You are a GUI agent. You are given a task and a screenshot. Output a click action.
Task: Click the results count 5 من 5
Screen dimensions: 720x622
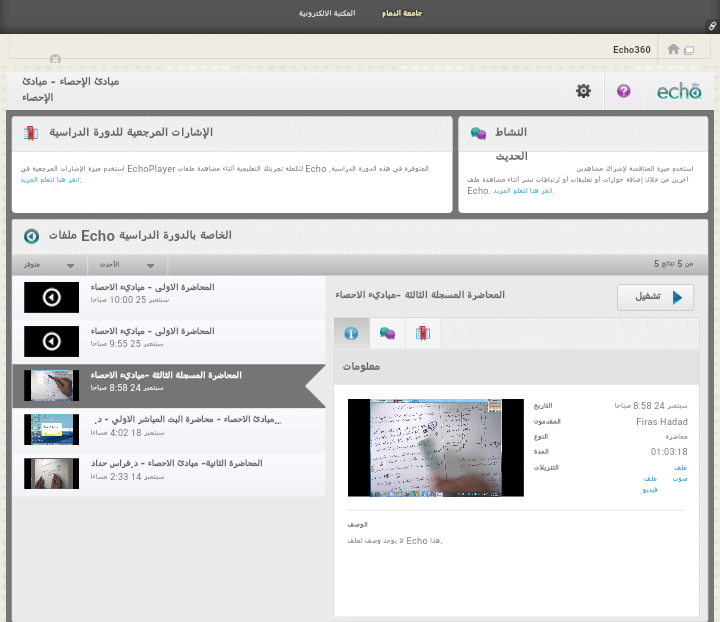tap(674, 264)
